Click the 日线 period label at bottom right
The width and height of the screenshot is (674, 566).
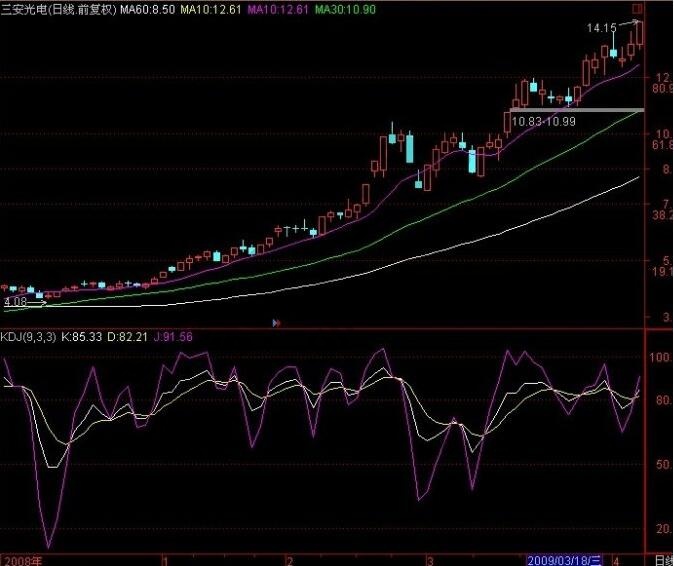click(x=662, y=559)
